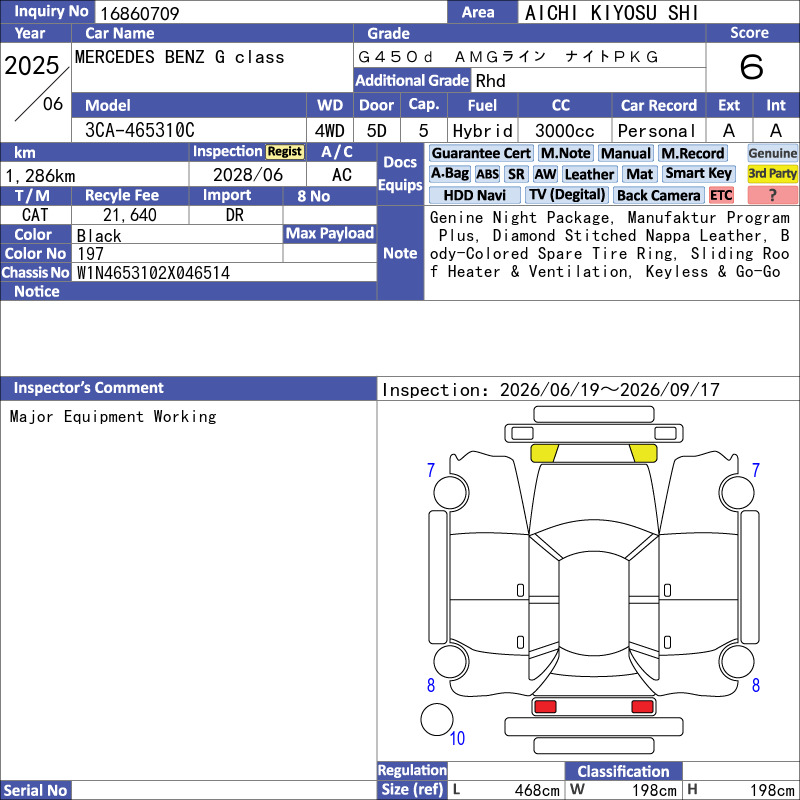The height and width of the screenshot is (800, 800).
Task: Select the chassis number W1N4653102X046514
Action: [x=153, y=273]
